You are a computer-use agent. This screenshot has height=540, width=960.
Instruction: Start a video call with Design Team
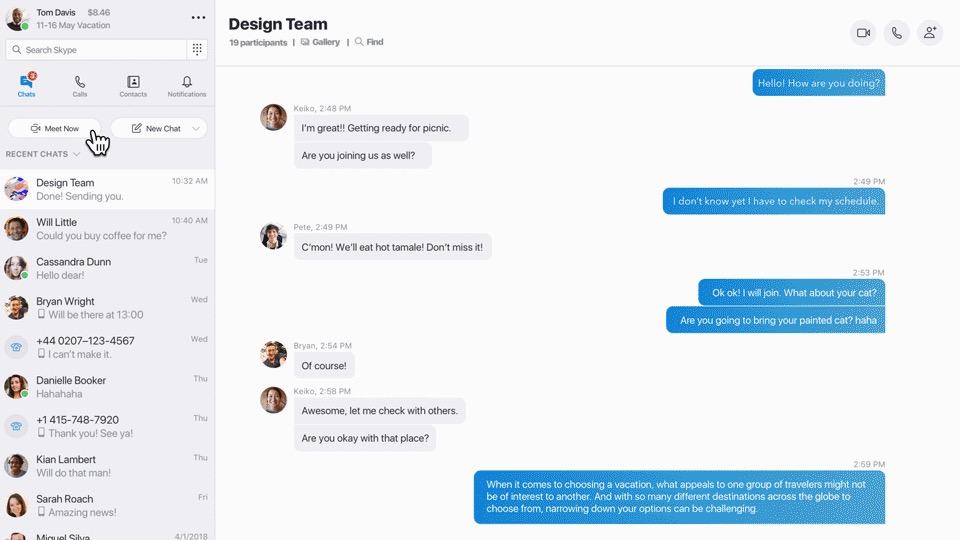click(x=863, y=33)
